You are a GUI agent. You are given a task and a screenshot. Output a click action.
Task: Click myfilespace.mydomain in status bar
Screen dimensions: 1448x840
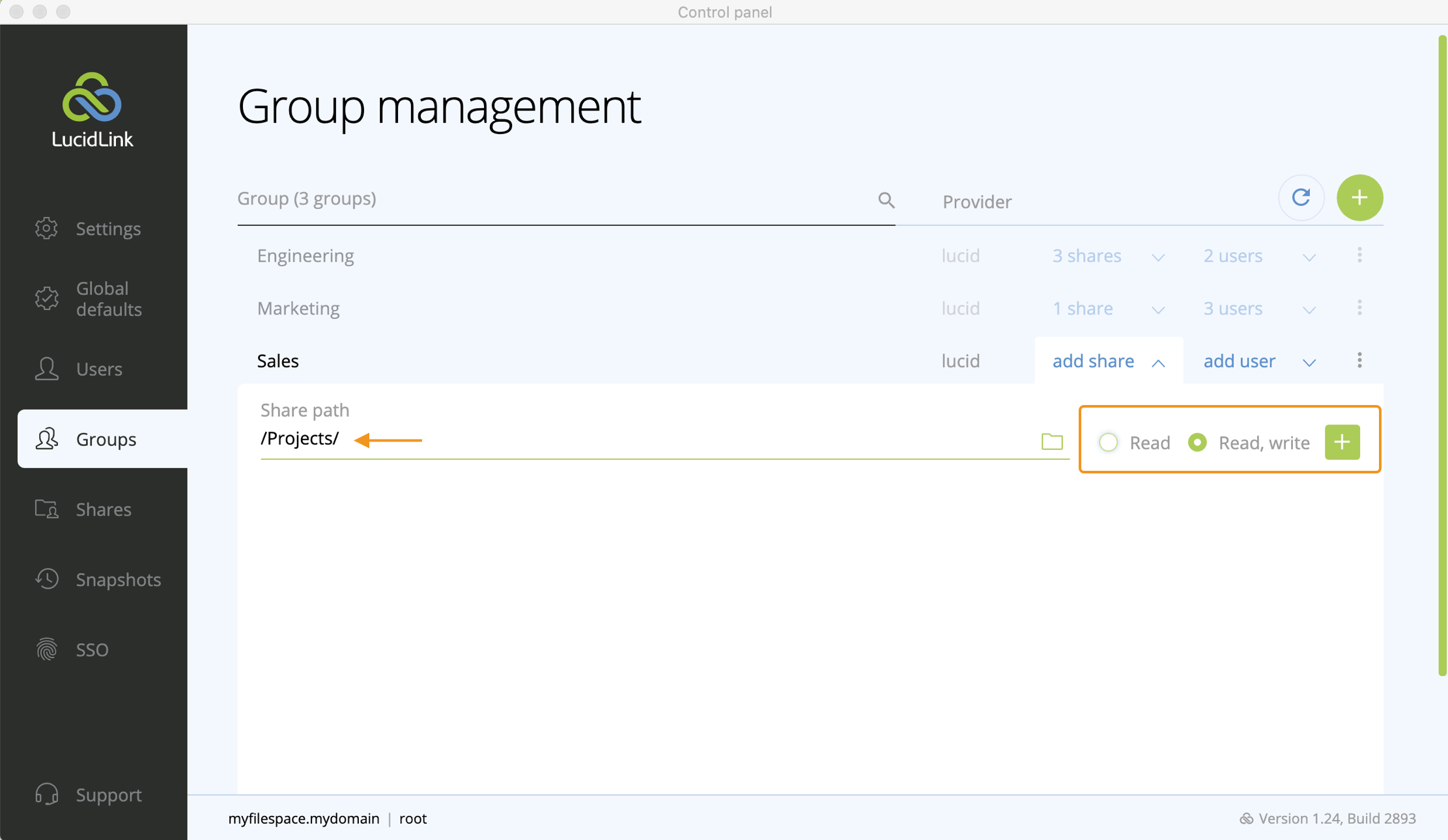[304, 819]
